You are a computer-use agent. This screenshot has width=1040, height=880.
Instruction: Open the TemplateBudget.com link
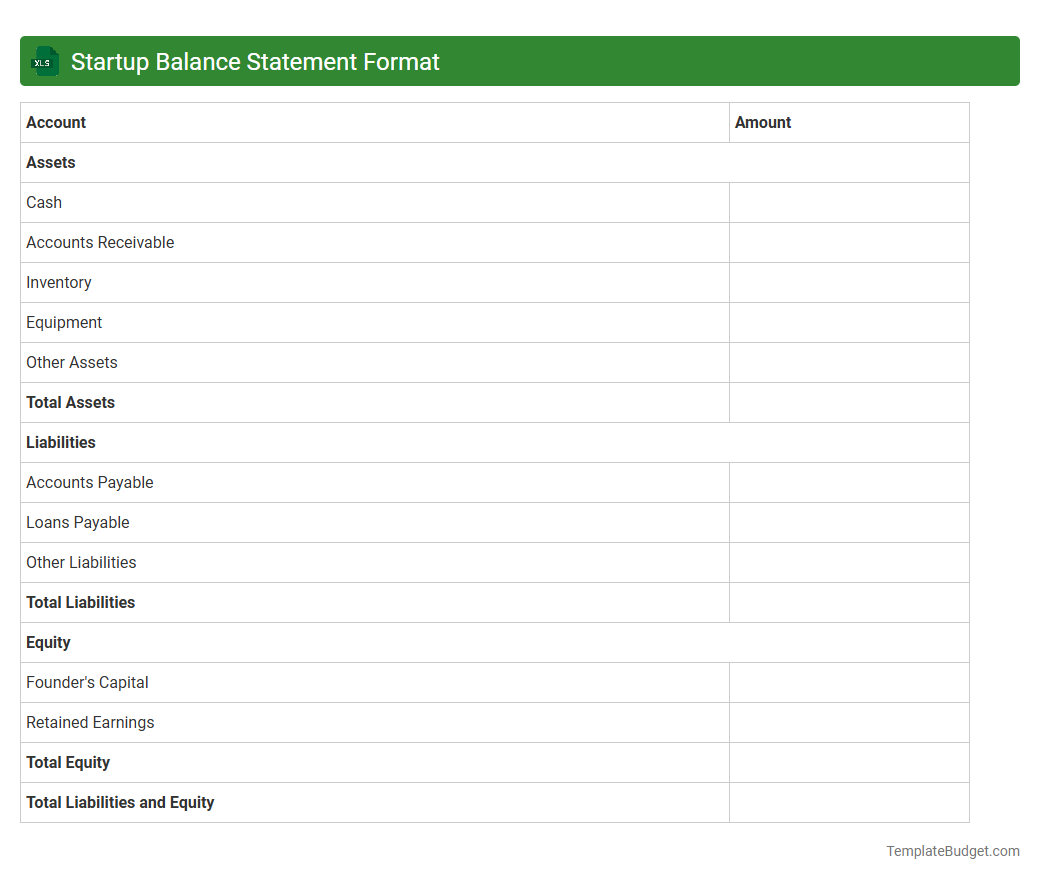coord(952,851)
